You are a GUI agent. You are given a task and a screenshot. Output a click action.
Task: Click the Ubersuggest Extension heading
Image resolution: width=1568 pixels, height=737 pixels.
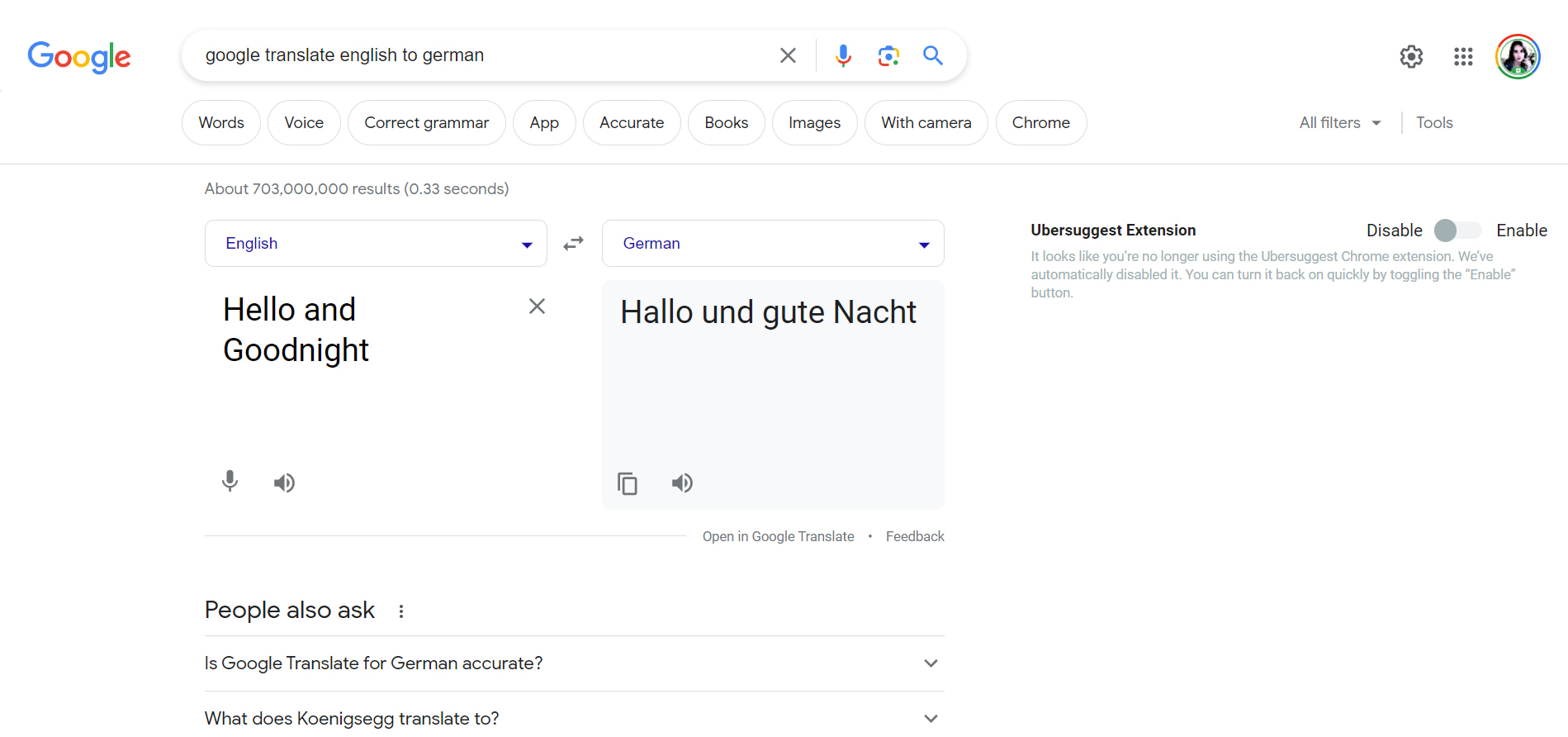1113,231
